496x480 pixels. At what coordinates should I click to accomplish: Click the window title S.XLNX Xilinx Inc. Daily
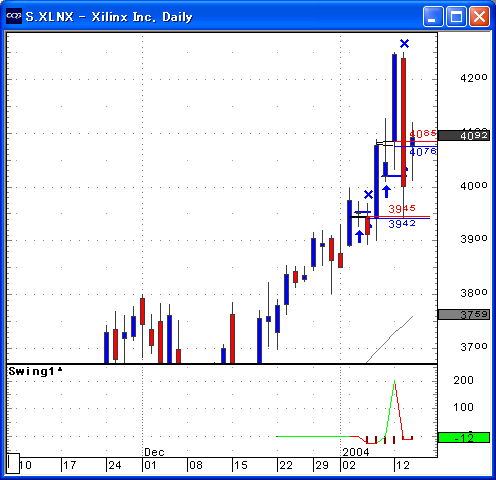coord(109,16)
